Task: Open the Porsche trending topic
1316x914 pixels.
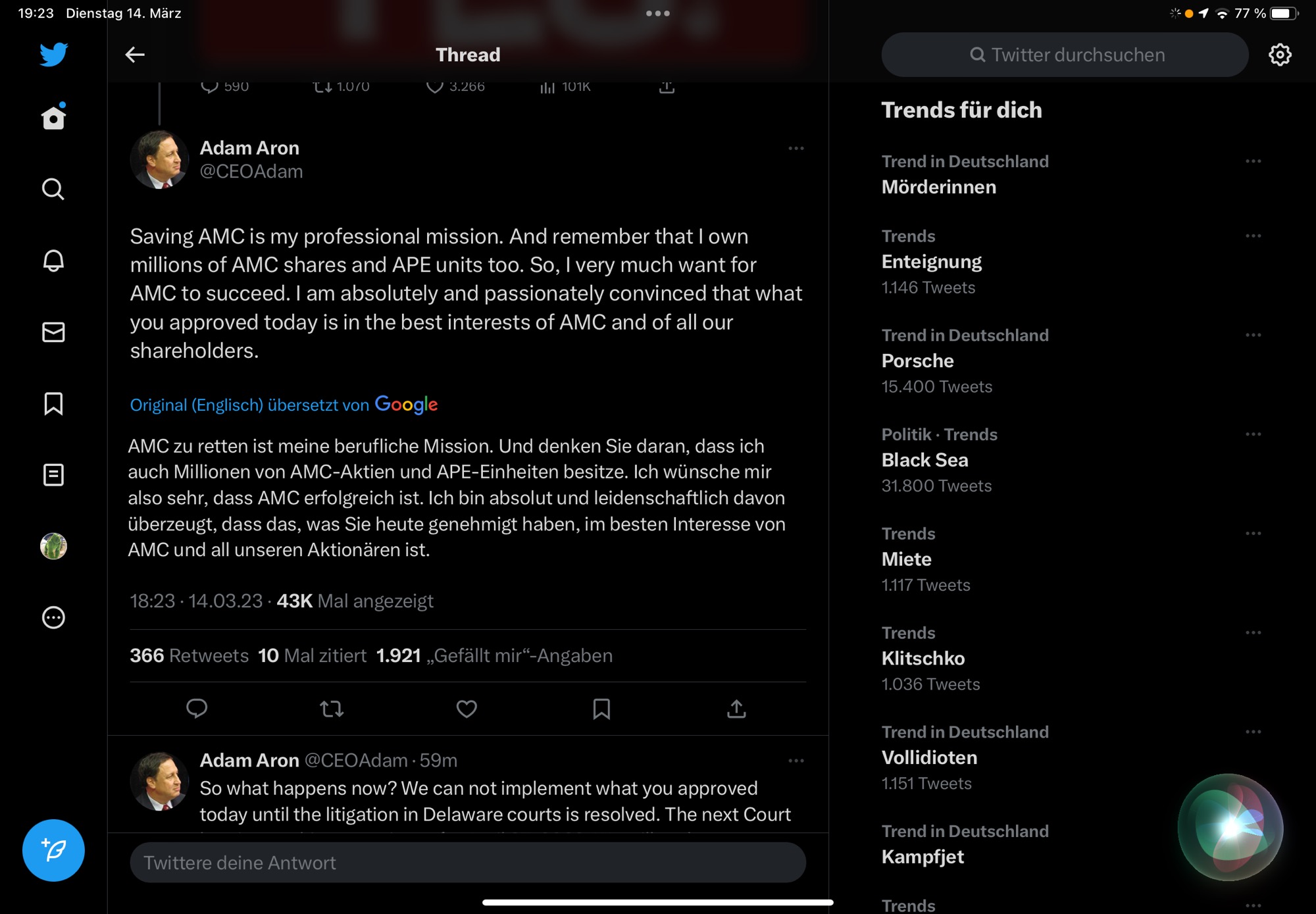Action: (x=917, y=361)
